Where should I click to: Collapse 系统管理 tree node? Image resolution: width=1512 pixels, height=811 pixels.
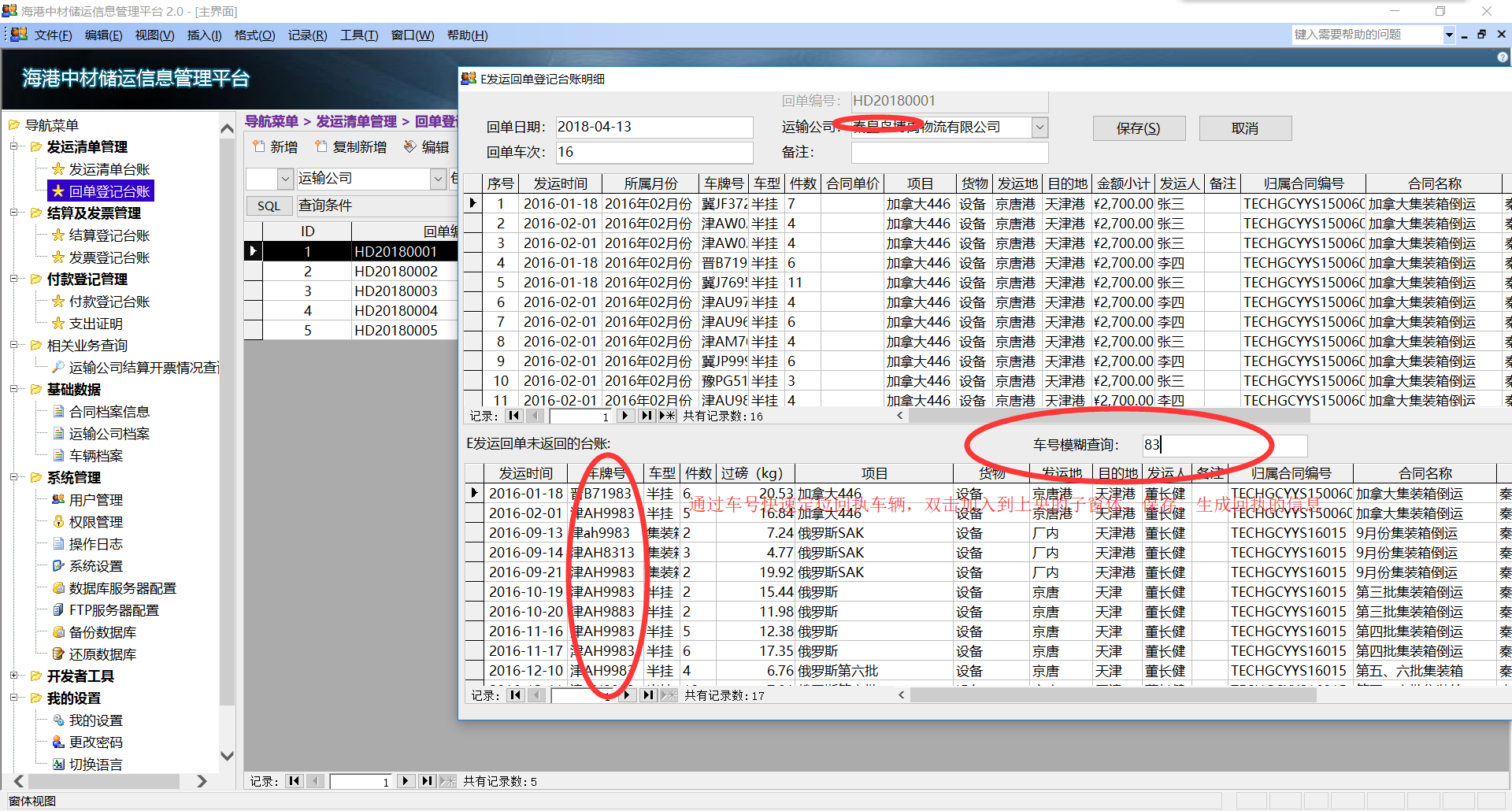[x=13, y=477]
